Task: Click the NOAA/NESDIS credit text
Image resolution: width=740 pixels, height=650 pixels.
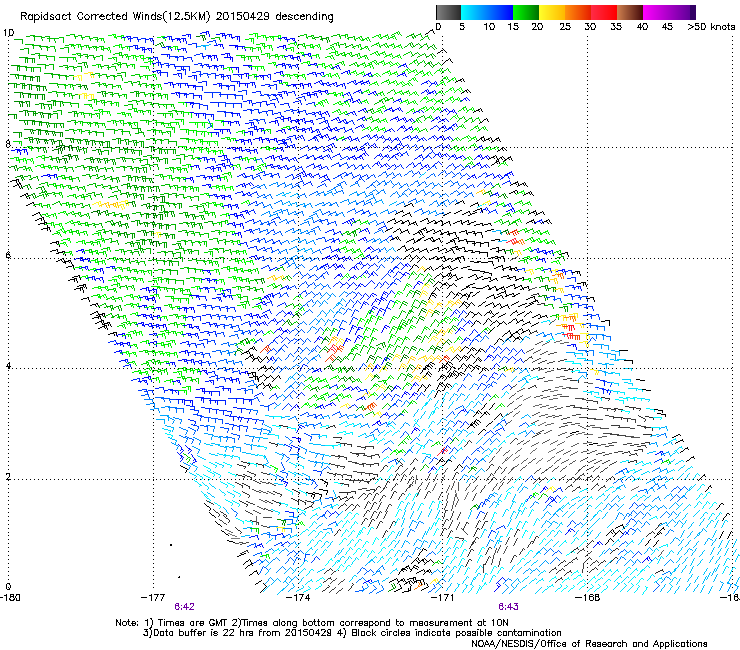Action: point(589,644)
